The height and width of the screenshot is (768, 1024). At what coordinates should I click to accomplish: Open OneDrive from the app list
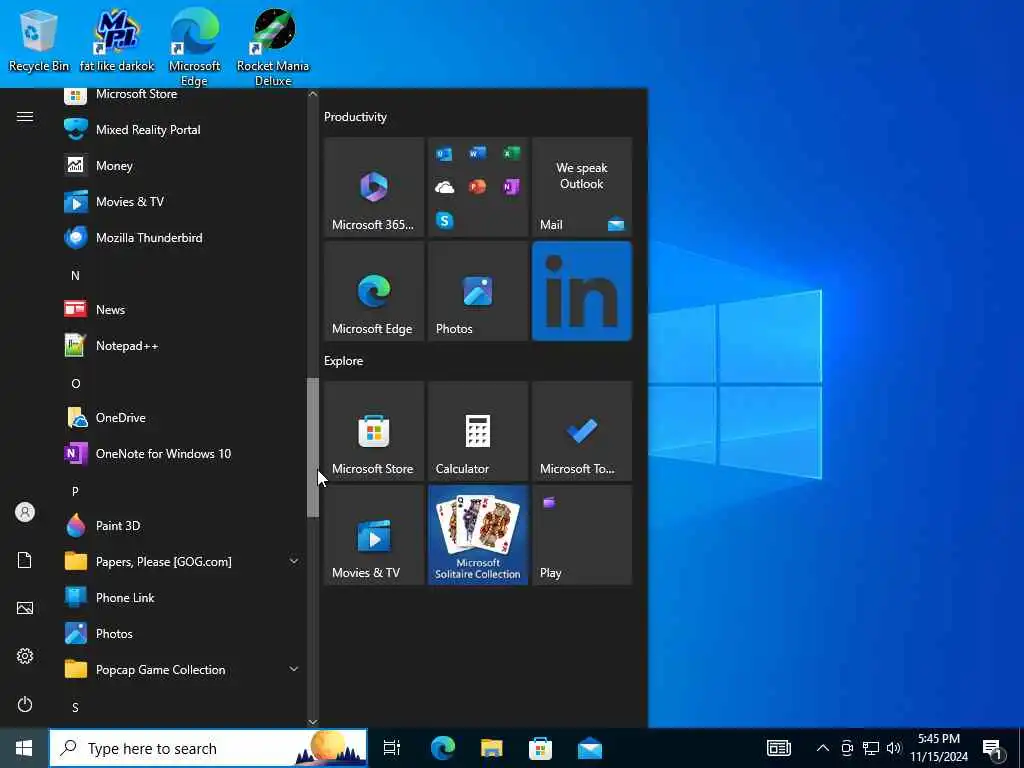[x=181, y=417]
